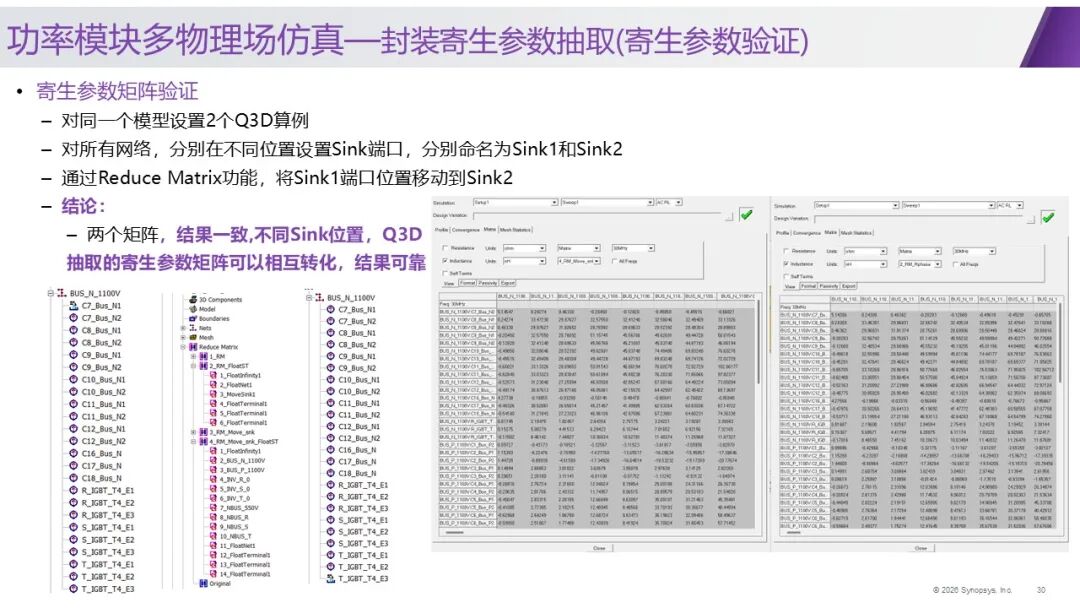Click the BUS_N_1100V net icon in left tree
This screenshot has width=1080, height=608.
click(62, 293)
